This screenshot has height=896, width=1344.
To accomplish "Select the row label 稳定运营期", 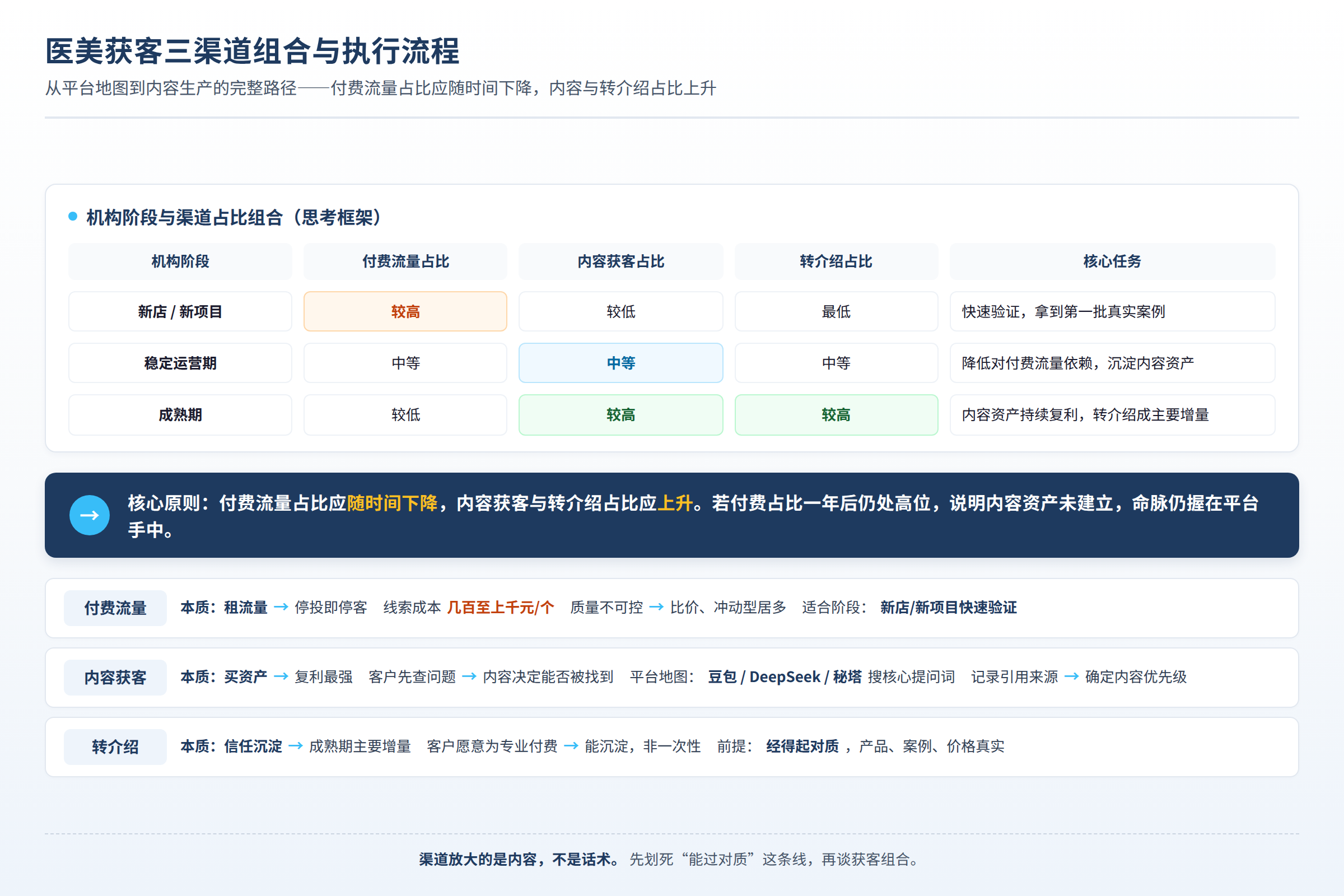I will click(180, 363).
